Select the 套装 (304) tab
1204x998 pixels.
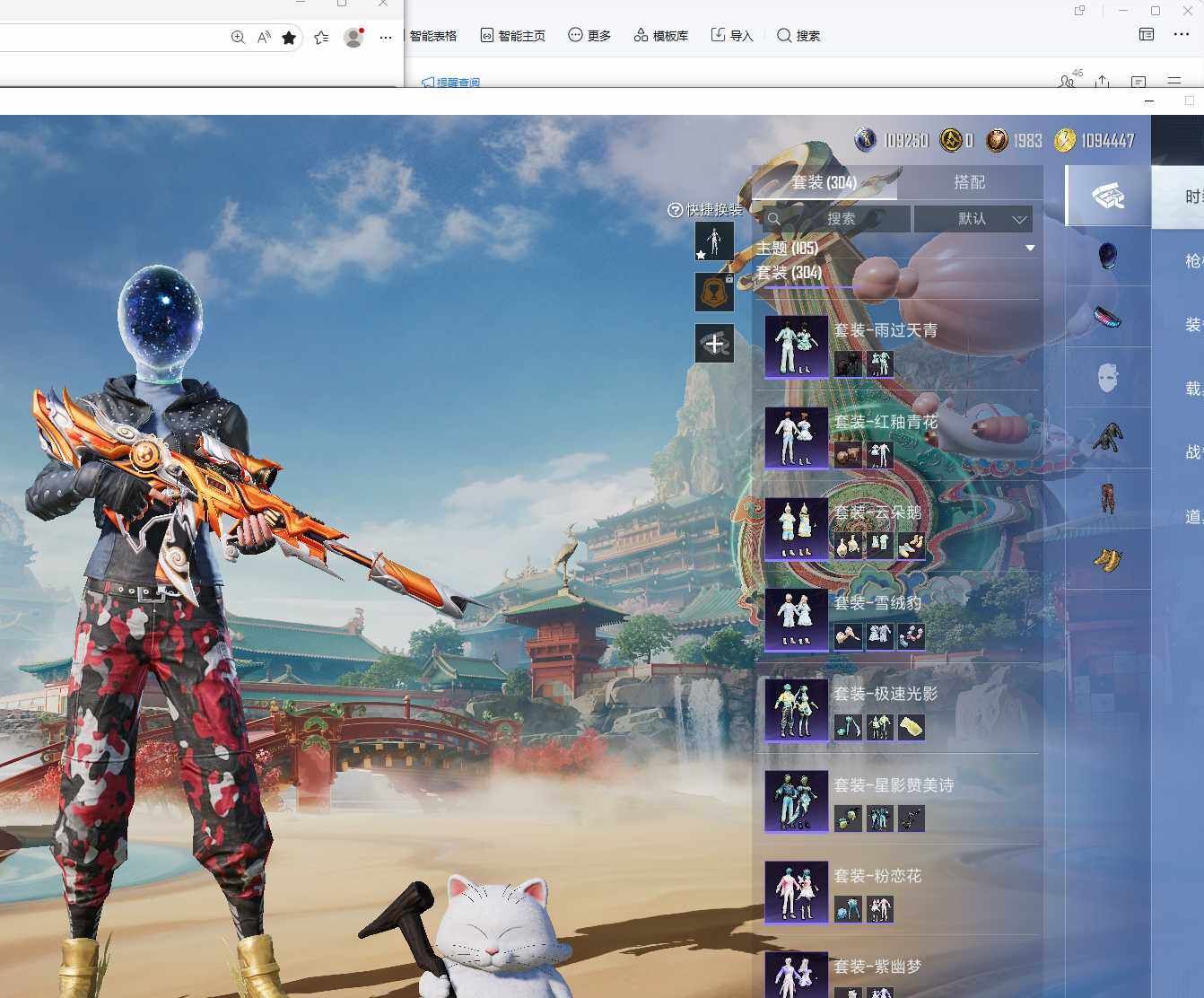824,182
